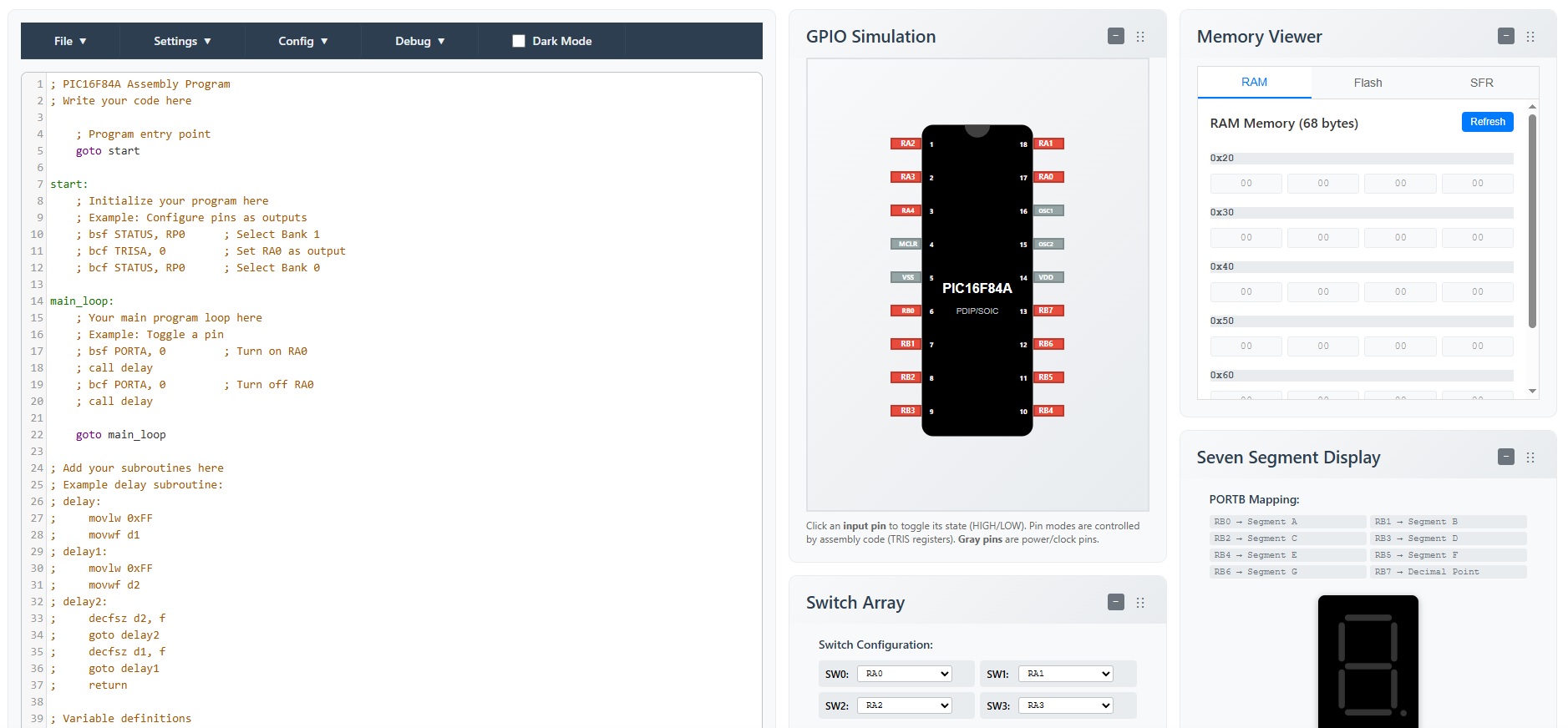
Task: Click the RB6 pin label
Action: (1047, 344)
